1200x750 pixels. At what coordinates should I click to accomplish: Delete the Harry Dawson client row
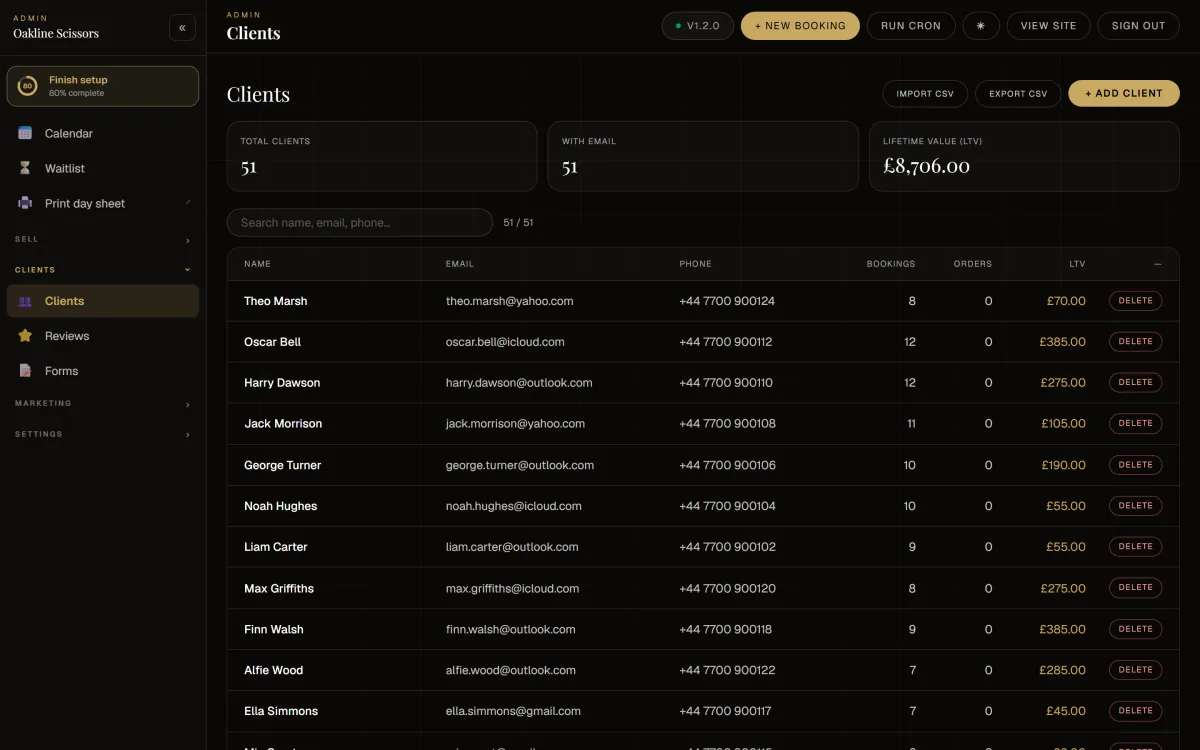pos(1136,383)
